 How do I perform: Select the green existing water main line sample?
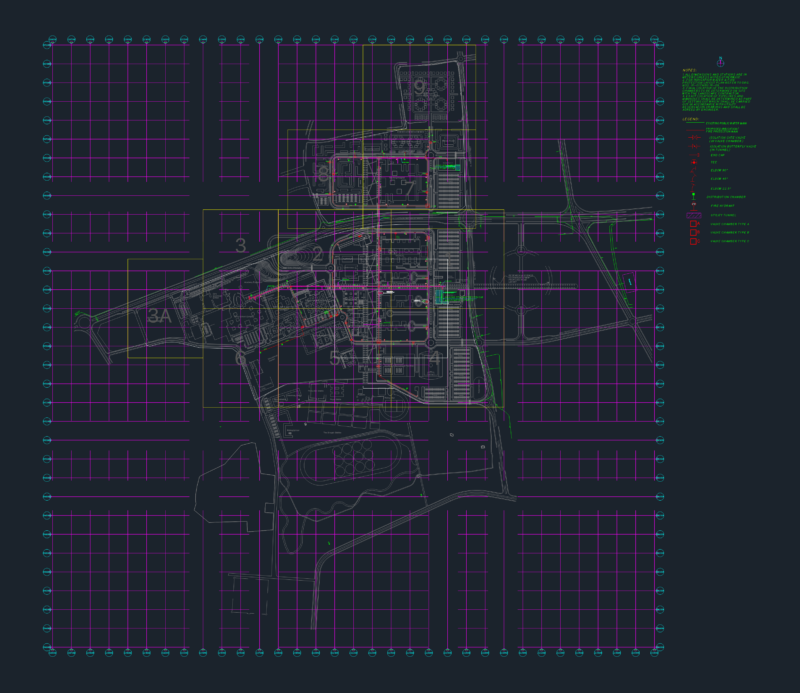click(x=694, y=123)
